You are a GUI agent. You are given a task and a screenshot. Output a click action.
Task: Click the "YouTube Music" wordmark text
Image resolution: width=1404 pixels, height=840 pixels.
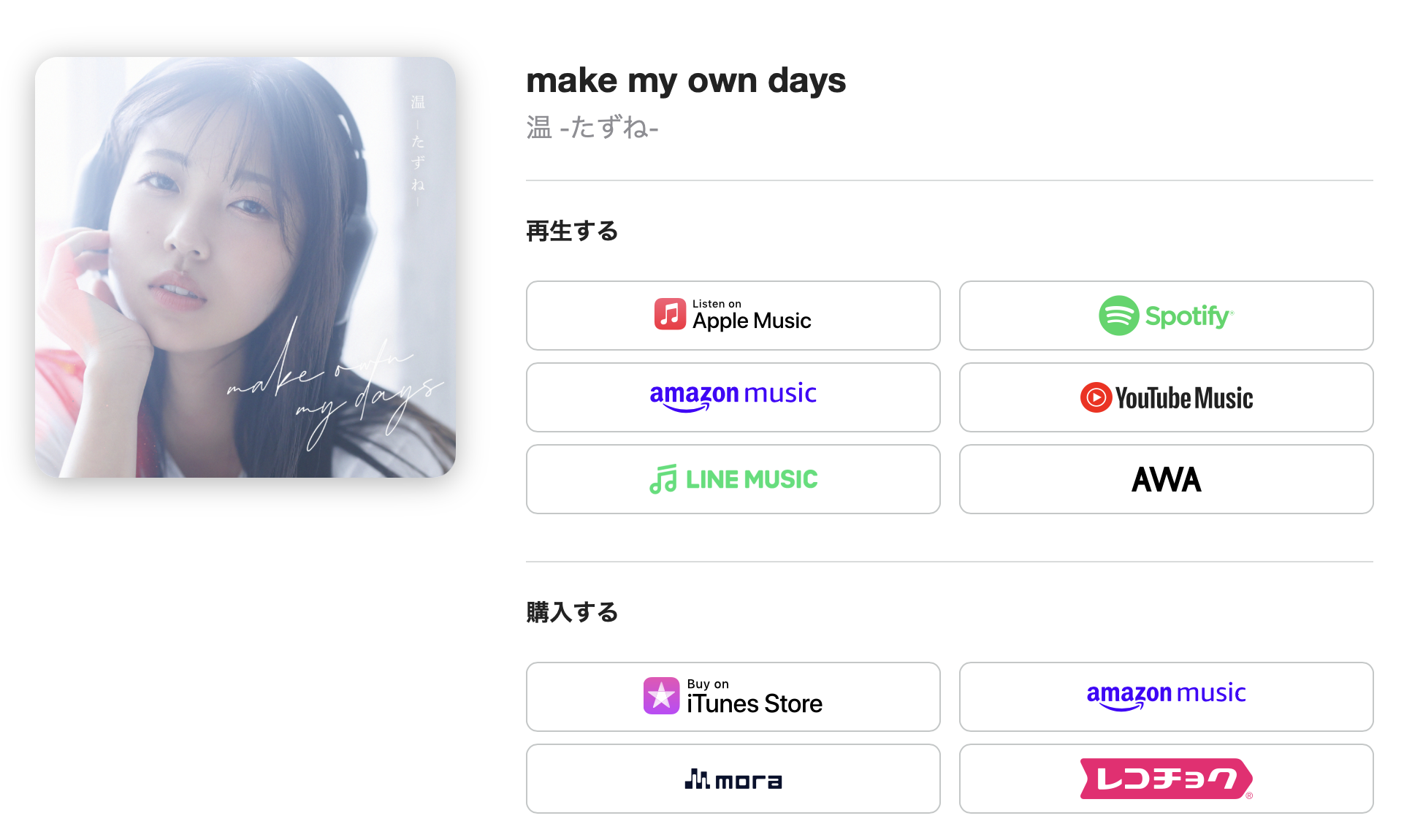tap(1183, 398)
